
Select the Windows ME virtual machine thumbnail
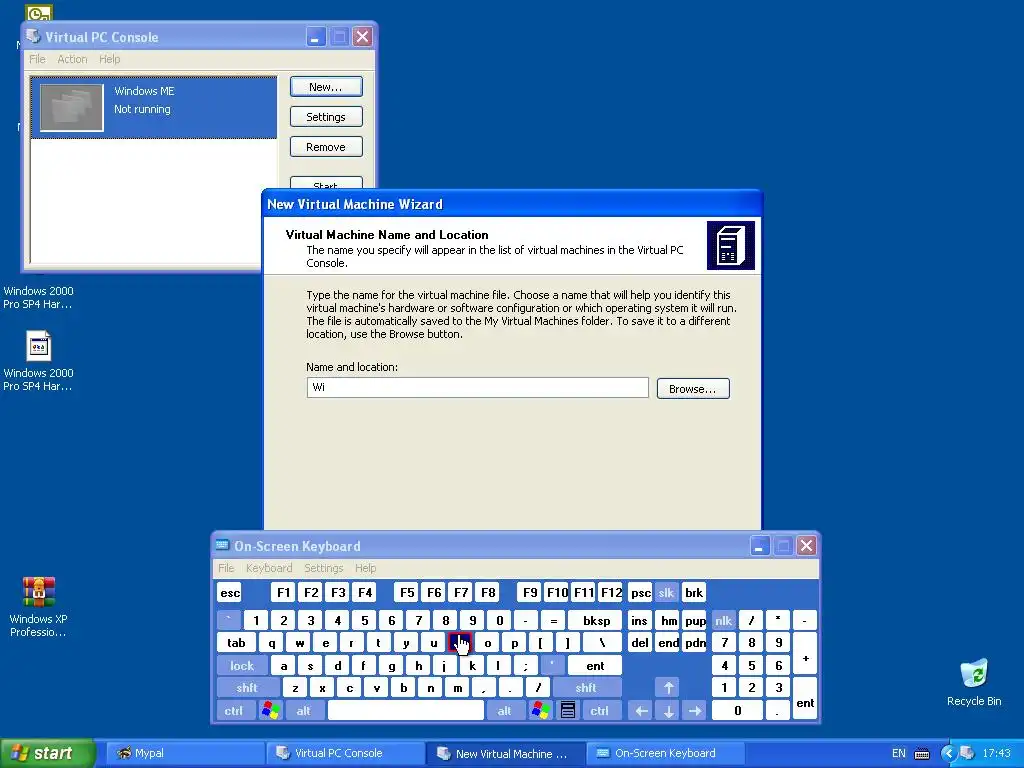pyautogui.click(x=71, y=107)
